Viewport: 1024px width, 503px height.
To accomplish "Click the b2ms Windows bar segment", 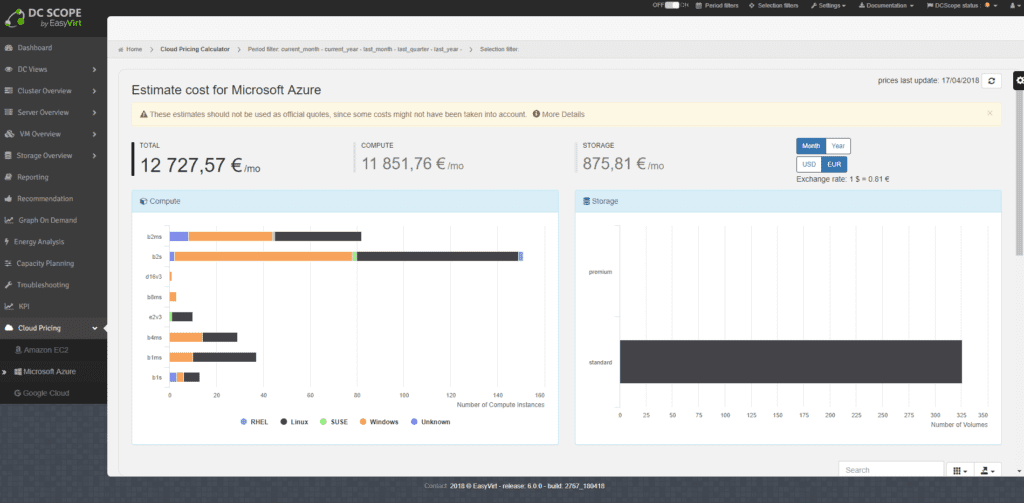I will (231, 236).
